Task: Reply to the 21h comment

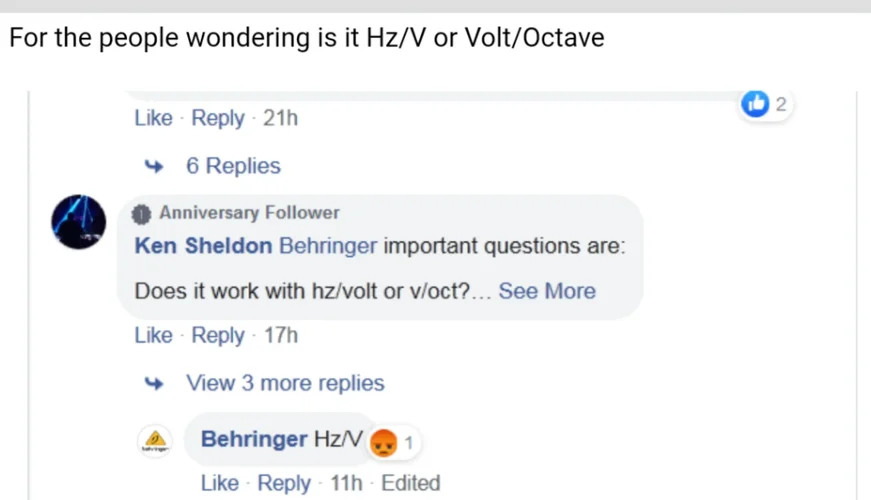Action: point(218,118)
